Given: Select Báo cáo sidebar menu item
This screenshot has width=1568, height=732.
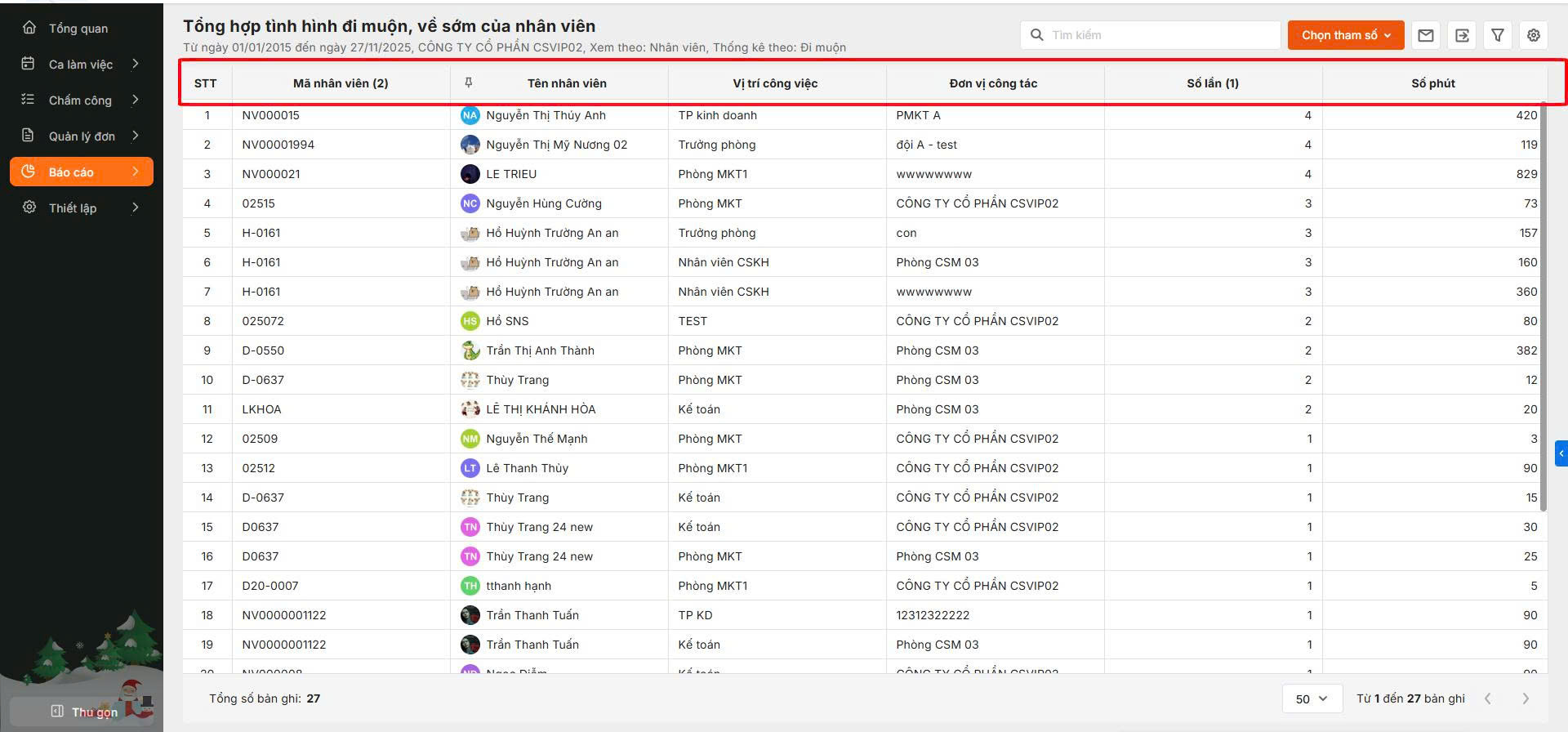Looking at the screenshot, I should point(81,172).
